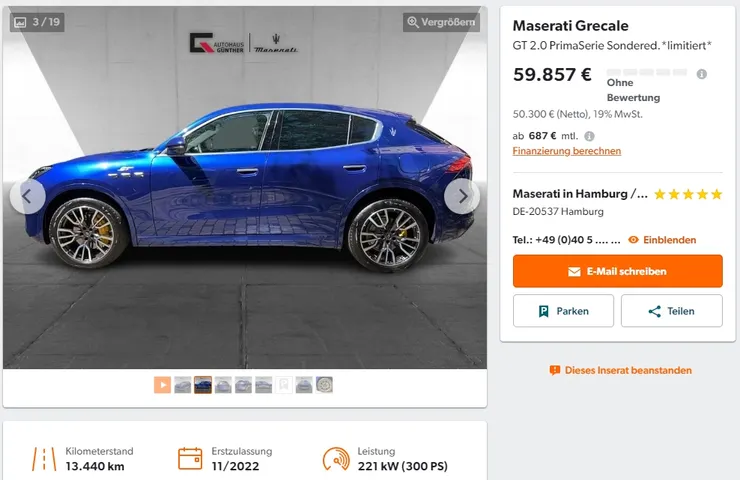Click the five-star dealer rating
The image size is (740, 480).
(688, 194)
